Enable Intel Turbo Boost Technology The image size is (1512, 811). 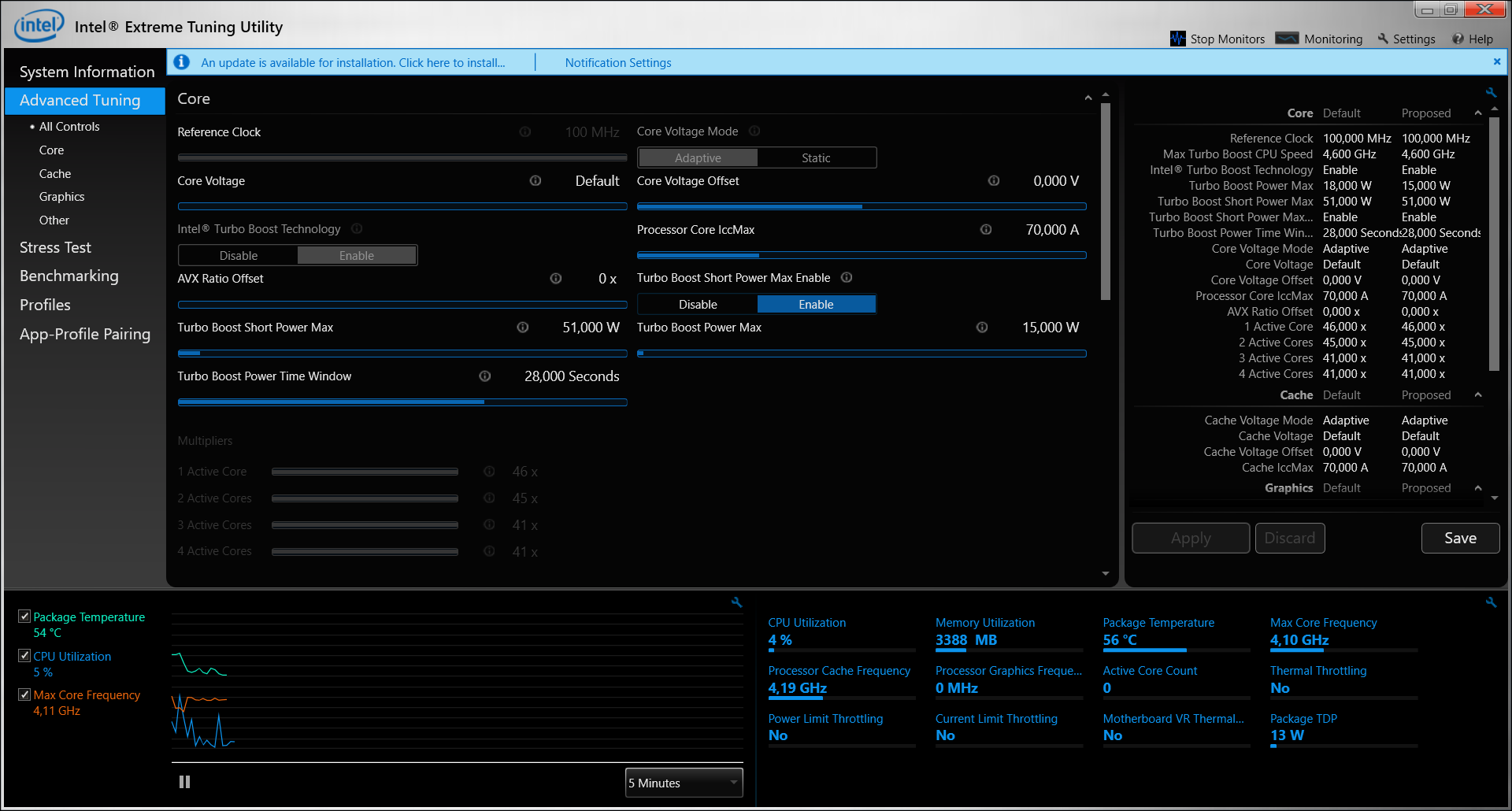click(x=357, y=255)
